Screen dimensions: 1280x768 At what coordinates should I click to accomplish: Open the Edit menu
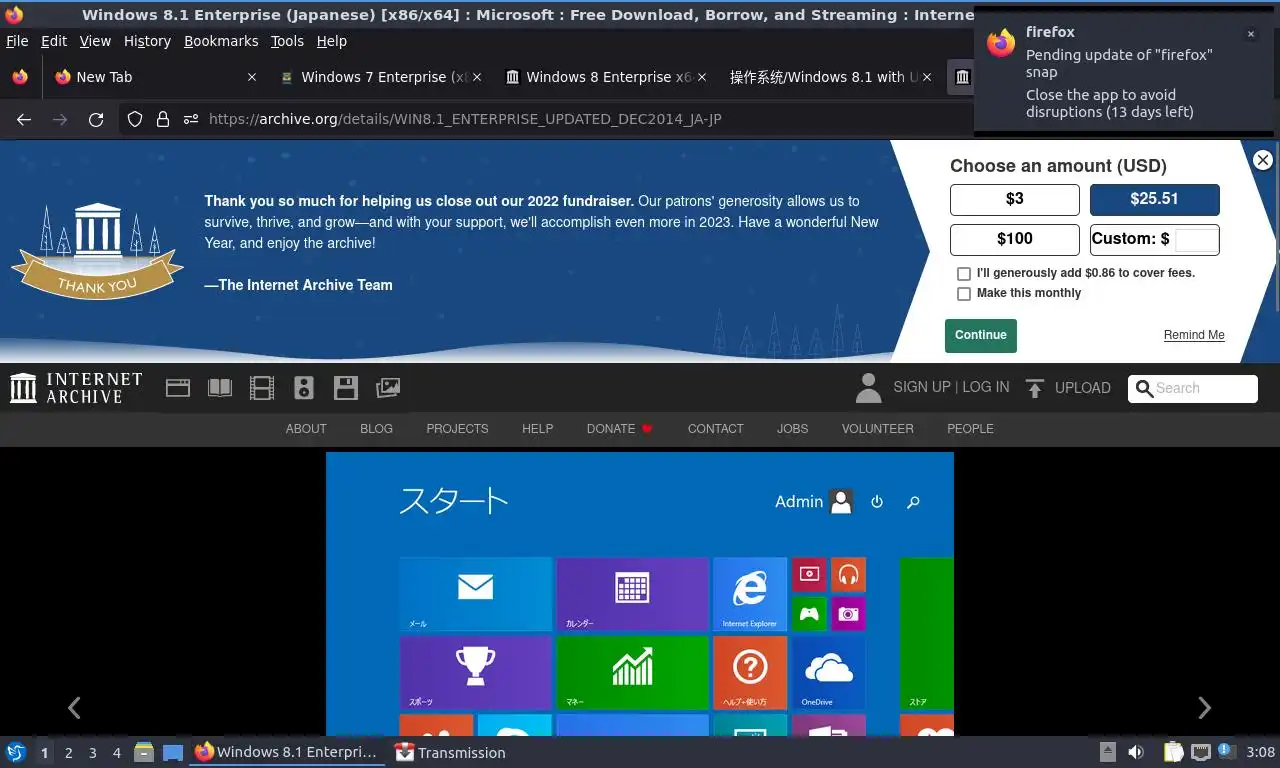(54, 41)
